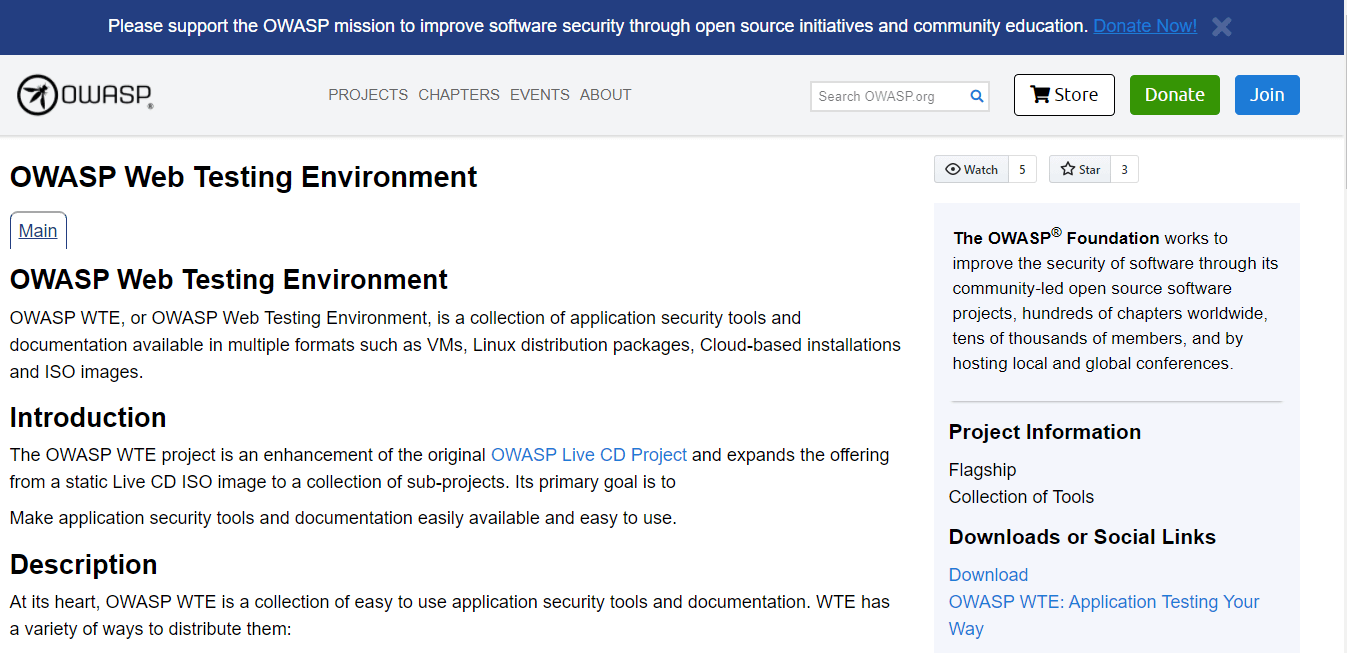The height and width of the screenshot is (653, 1347).
Task: Click the large OWASP Web Testing Environment page title
Action: (x=244, y=177)
